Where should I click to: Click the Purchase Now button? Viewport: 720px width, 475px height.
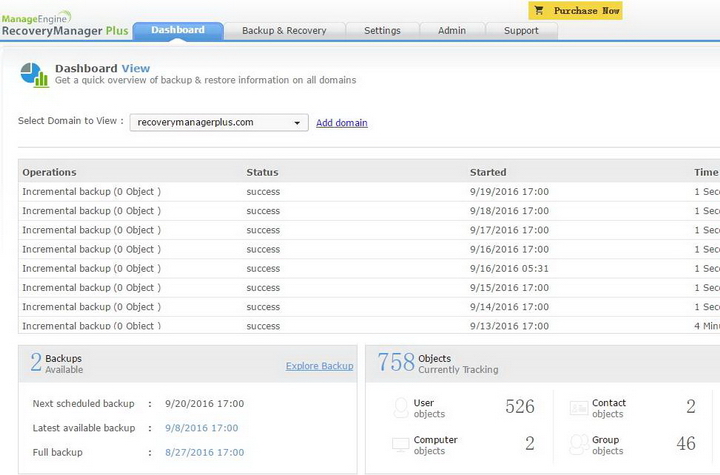575,11
